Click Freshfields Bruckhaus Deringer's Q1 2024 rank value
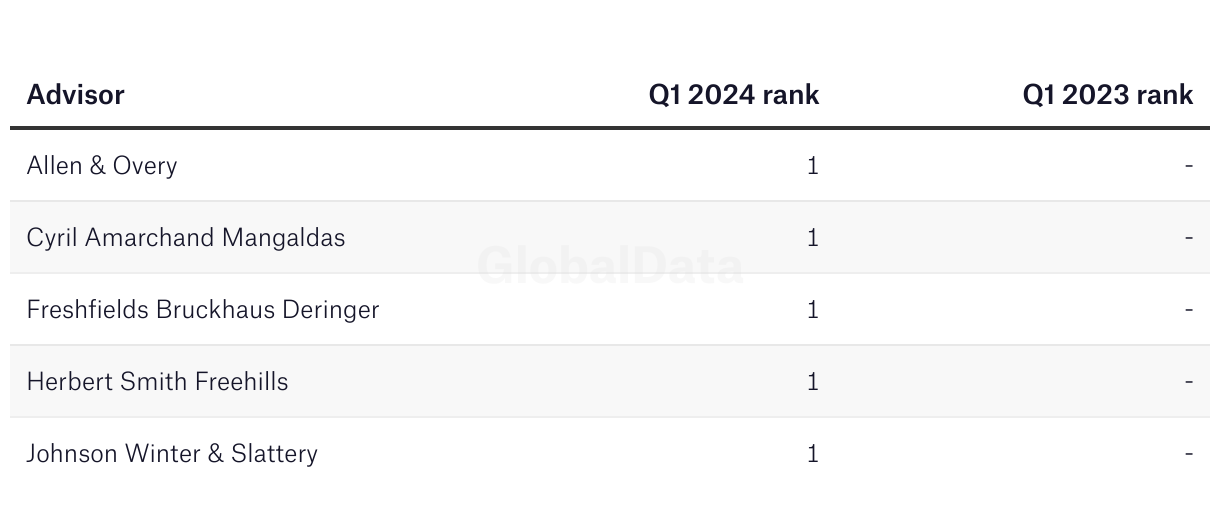 coord(813,310)
